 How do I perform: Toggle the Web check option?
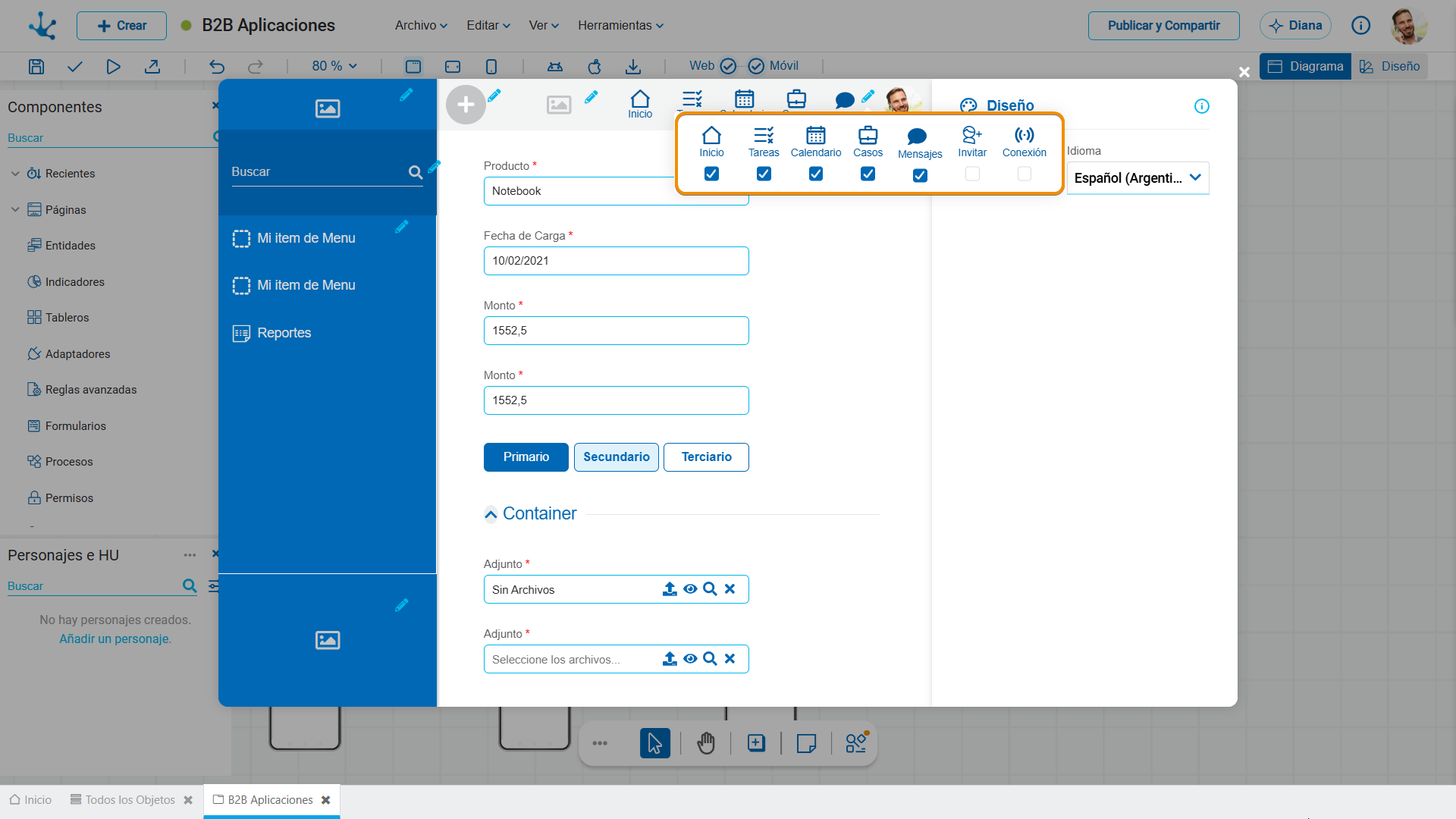(728, 67)
